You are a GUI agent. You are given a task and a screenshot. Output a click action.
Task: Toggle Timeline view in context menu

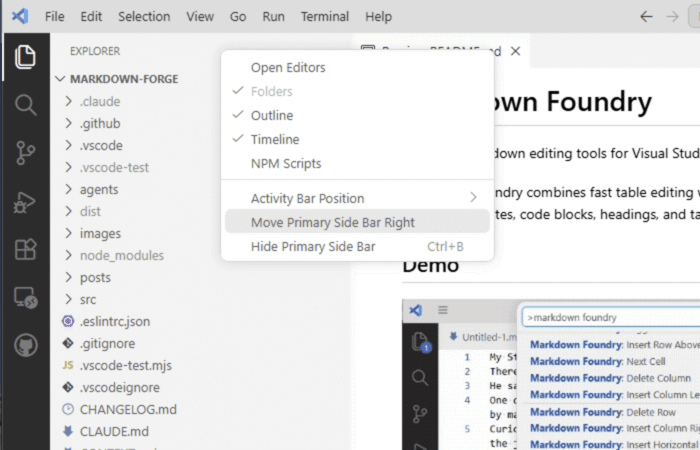pyautogui.click(x=357, y=139)
